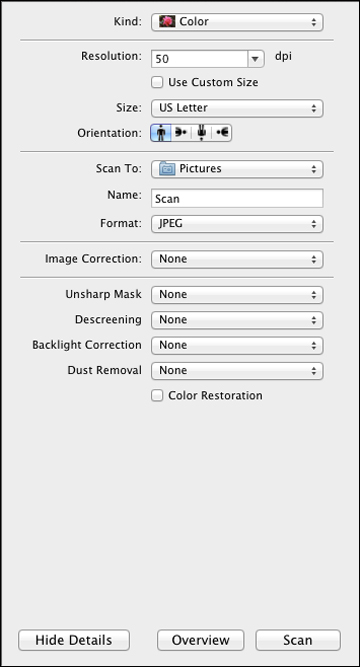Select the upright portrait orientation icon

(x=161, y=133)
